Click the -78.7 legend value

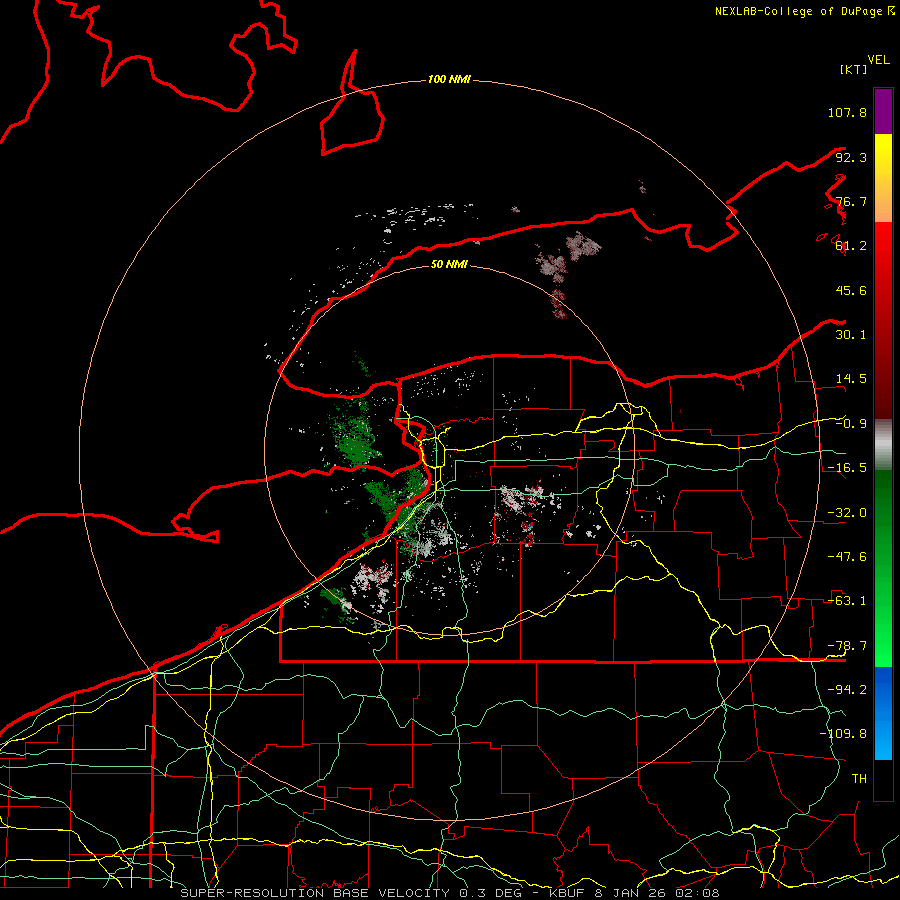847,646
